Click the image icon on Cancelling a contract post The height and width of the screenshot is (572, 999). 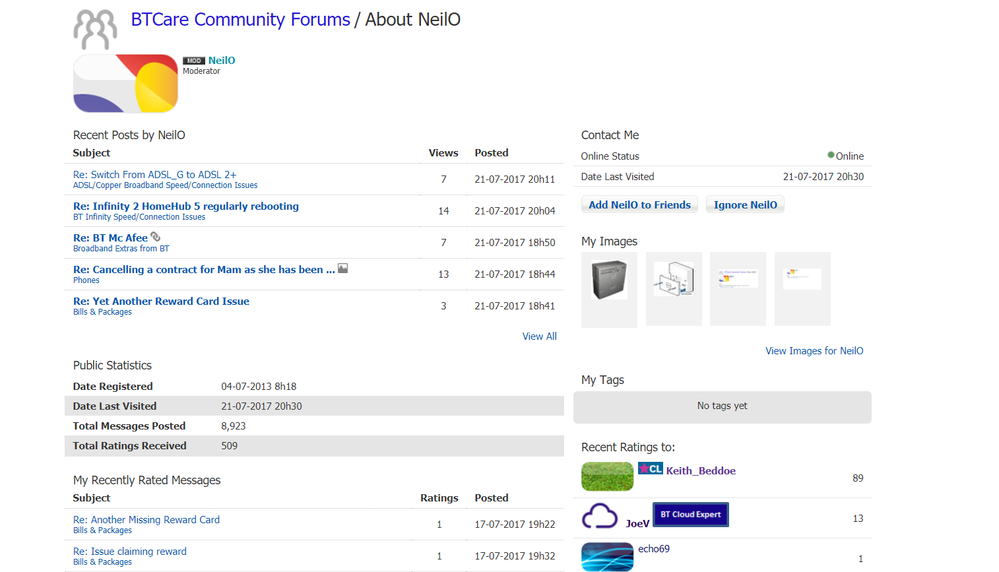point(343,268)
